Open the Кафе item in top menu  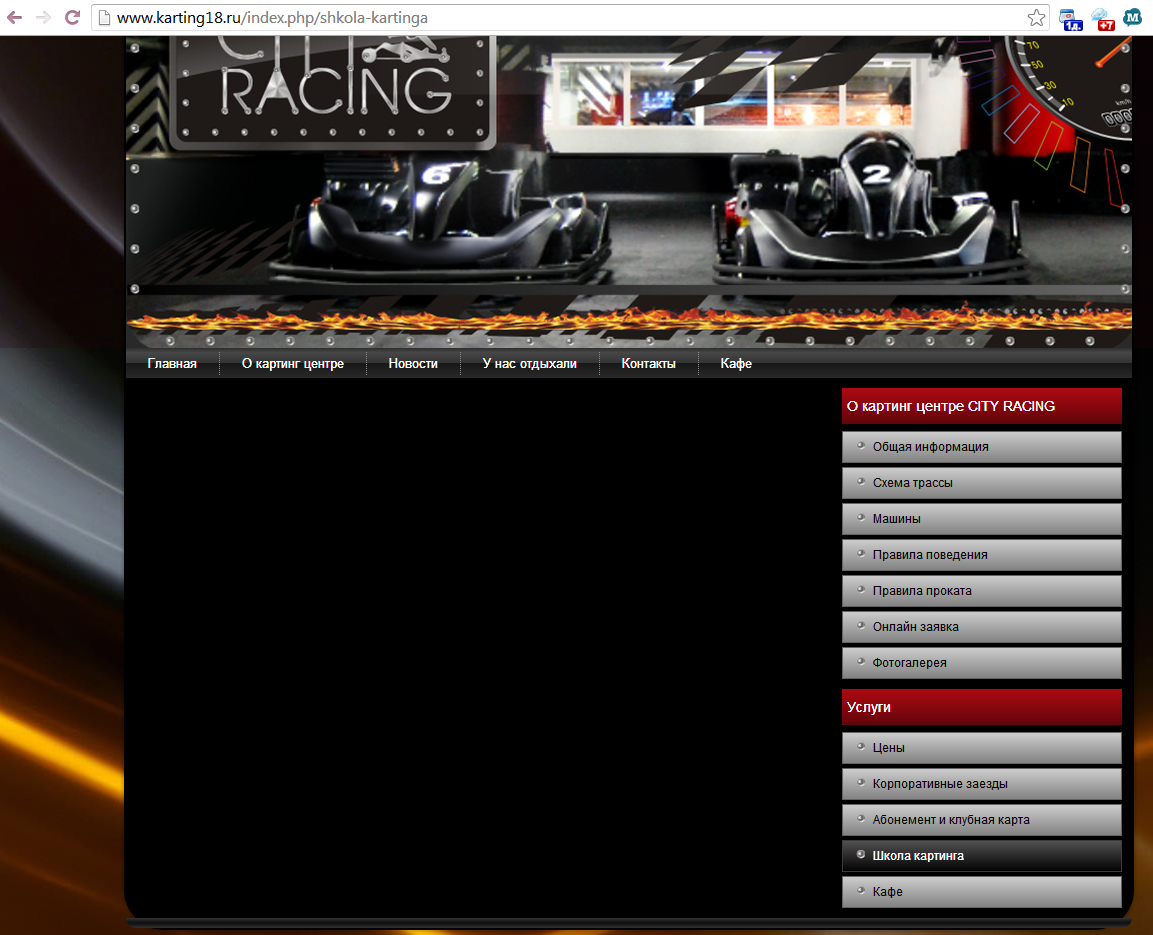(x=736, y=363)
